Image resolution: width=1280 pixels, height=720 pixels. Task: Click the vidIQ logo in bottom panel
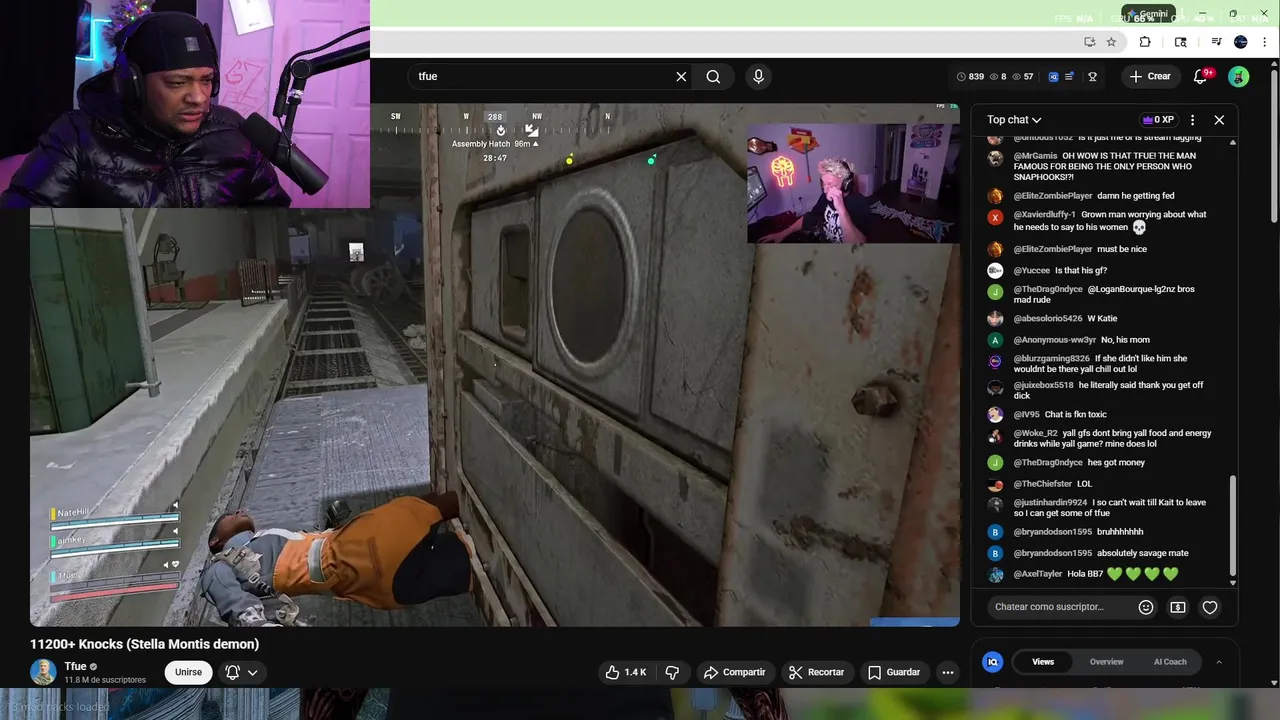(x=993, y=662)
